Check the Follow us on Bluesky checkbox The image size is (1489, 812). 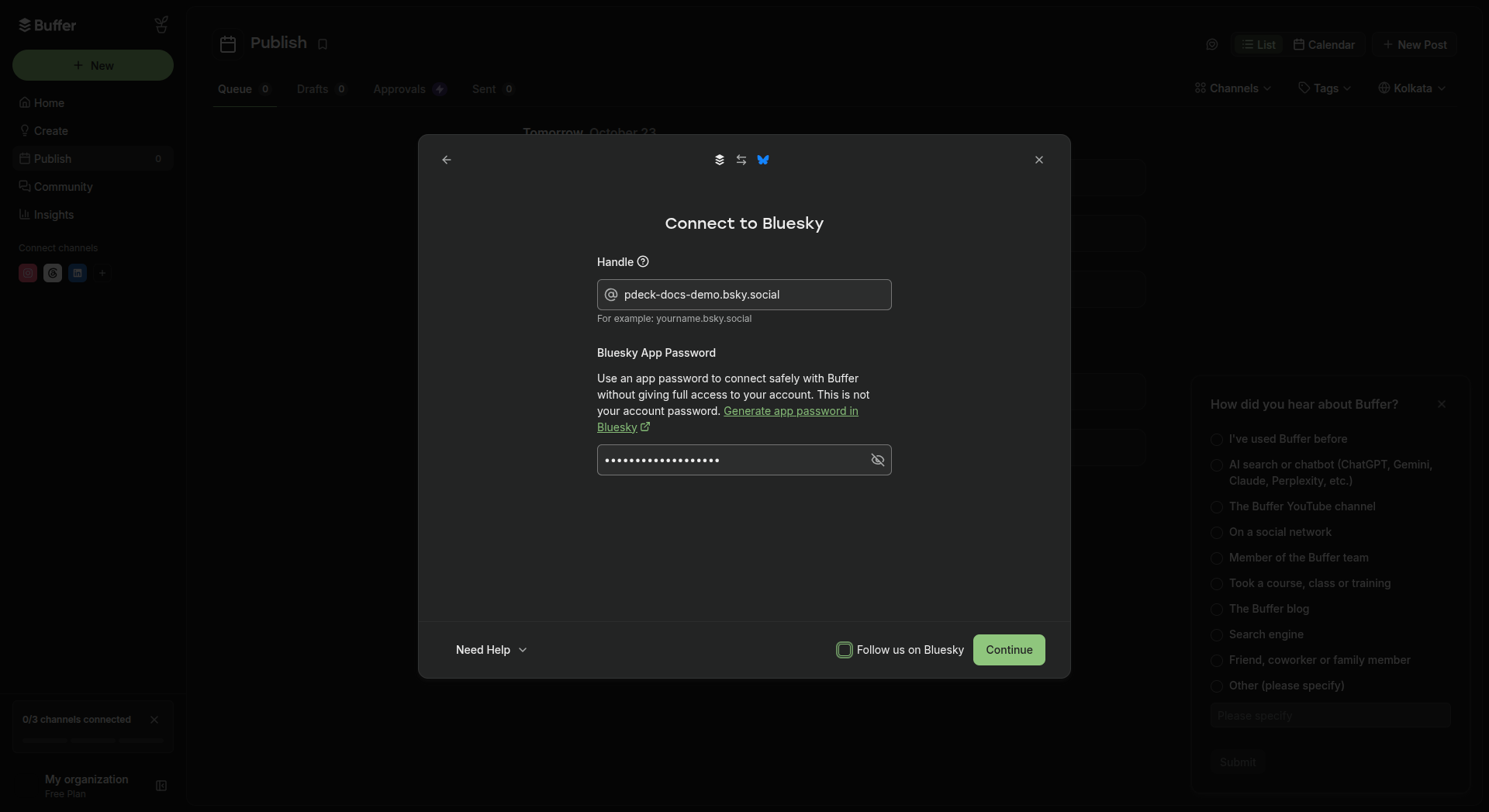tap(845, 650)
